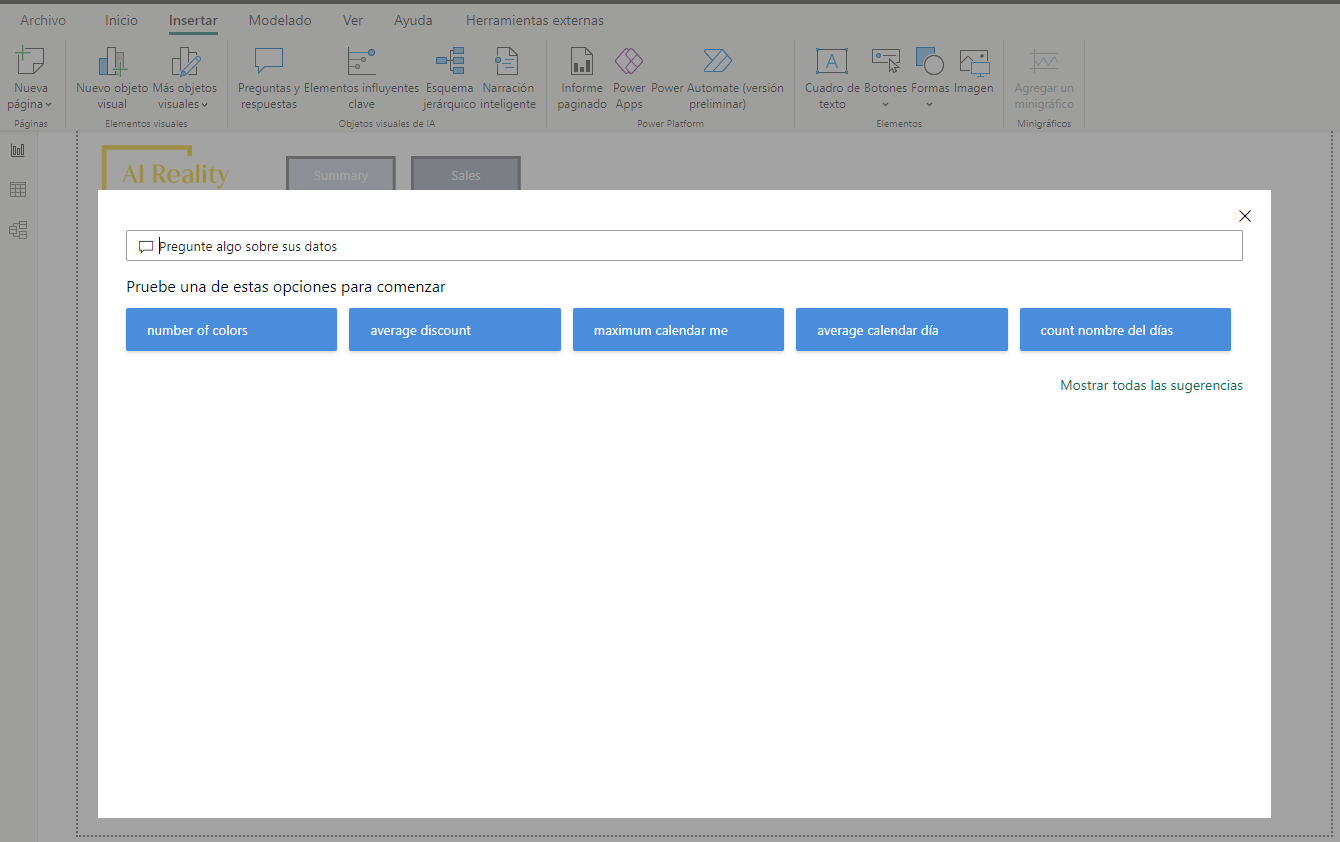Expand the Más objetos visuales dropdown
1340x842 pixels.
tap(185, 104)
